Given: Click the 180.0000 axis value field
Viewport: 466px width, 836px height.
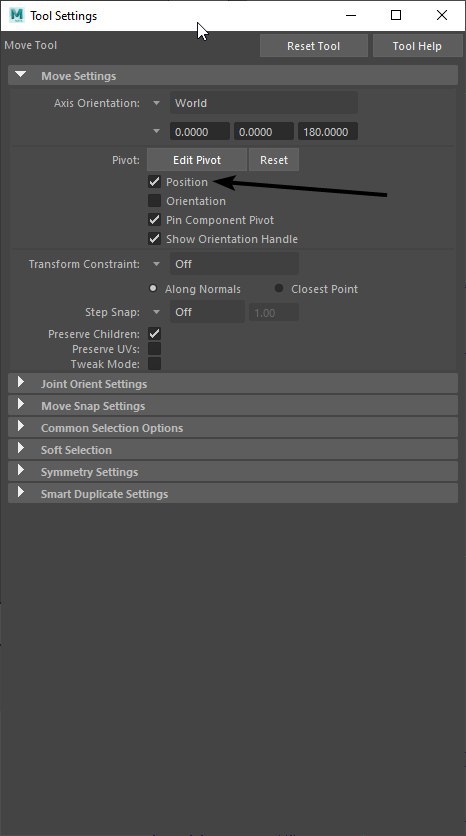Looking at the screenshot, I should (x=328, y=132).
